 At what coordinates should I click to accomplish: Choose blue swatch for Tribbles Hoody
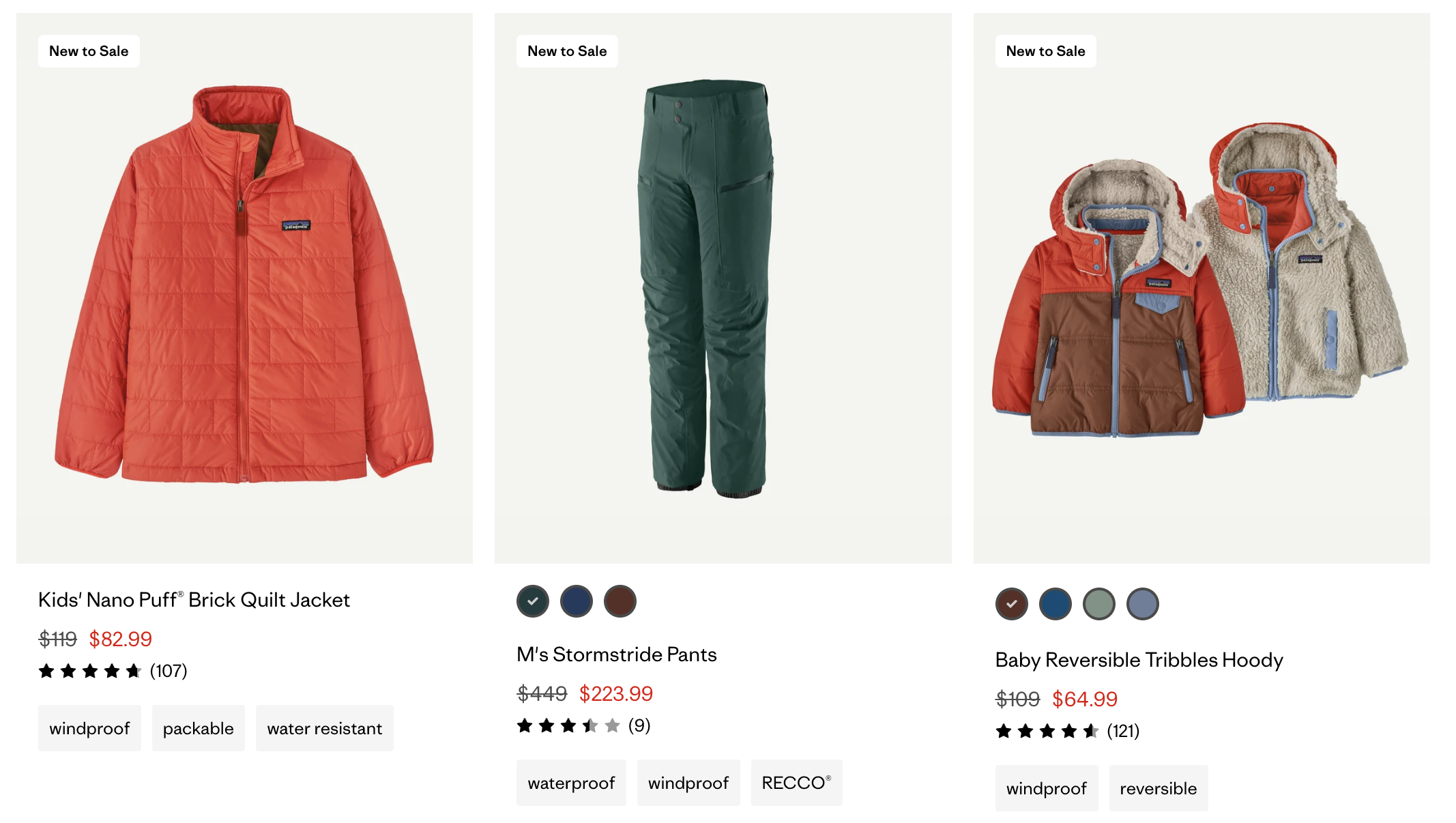point(1055,604)
